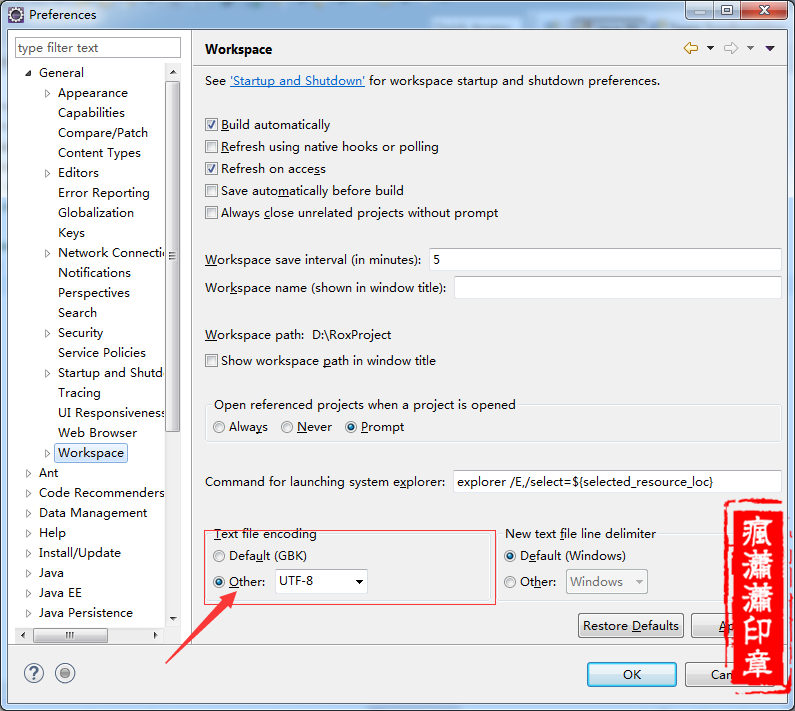795x711 pixels.
Task: Toggle Build automatically checkbox
Action: click(211, 125)
